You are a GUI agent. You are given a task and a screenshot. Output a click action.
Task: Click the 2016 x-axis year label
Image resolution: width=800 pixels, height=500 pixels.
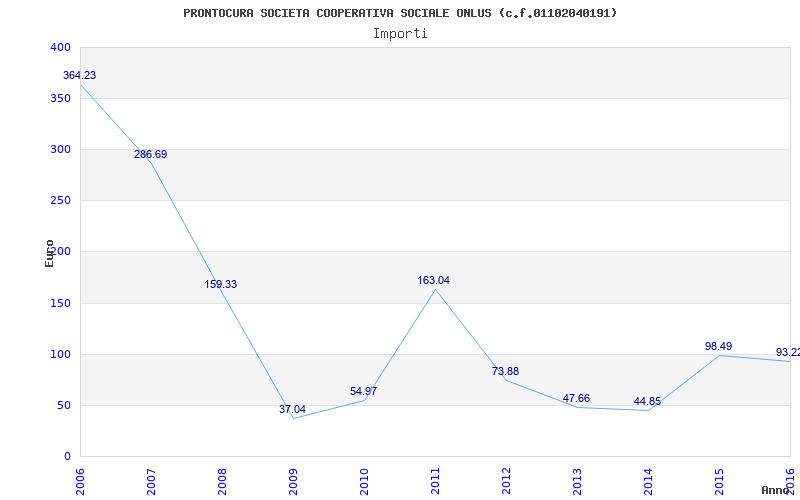click(x=789, y=482)
